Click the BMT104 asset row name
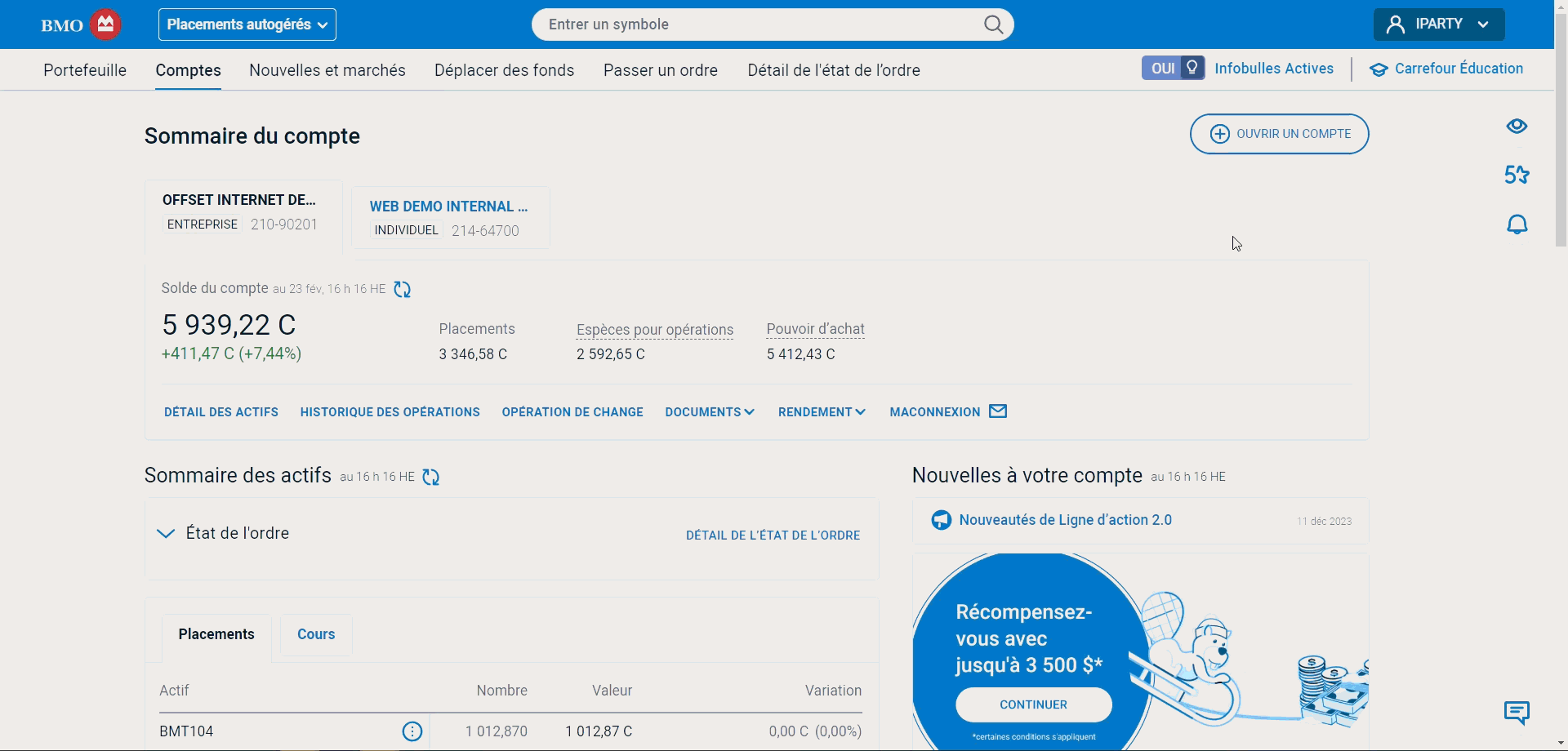This screenshot has width=1568, height=751. coord(186,731)
